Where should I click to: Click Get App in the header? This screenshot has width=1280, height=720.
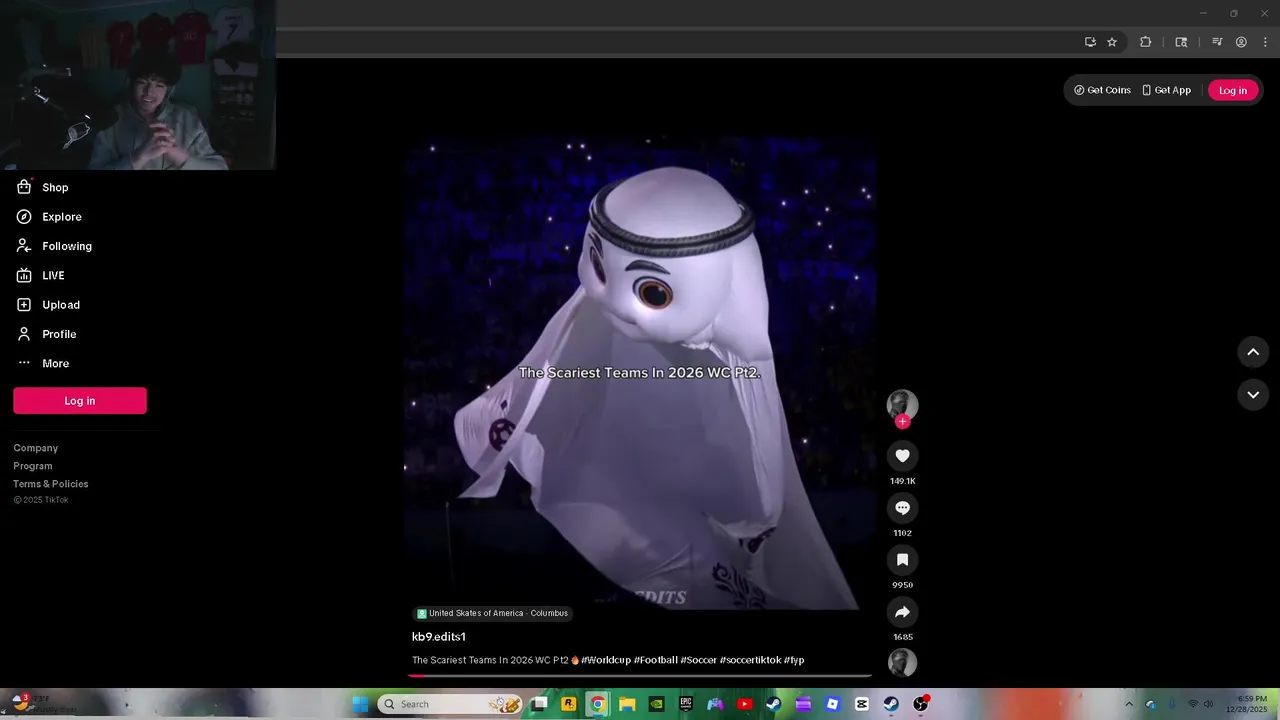point(1166,90)
